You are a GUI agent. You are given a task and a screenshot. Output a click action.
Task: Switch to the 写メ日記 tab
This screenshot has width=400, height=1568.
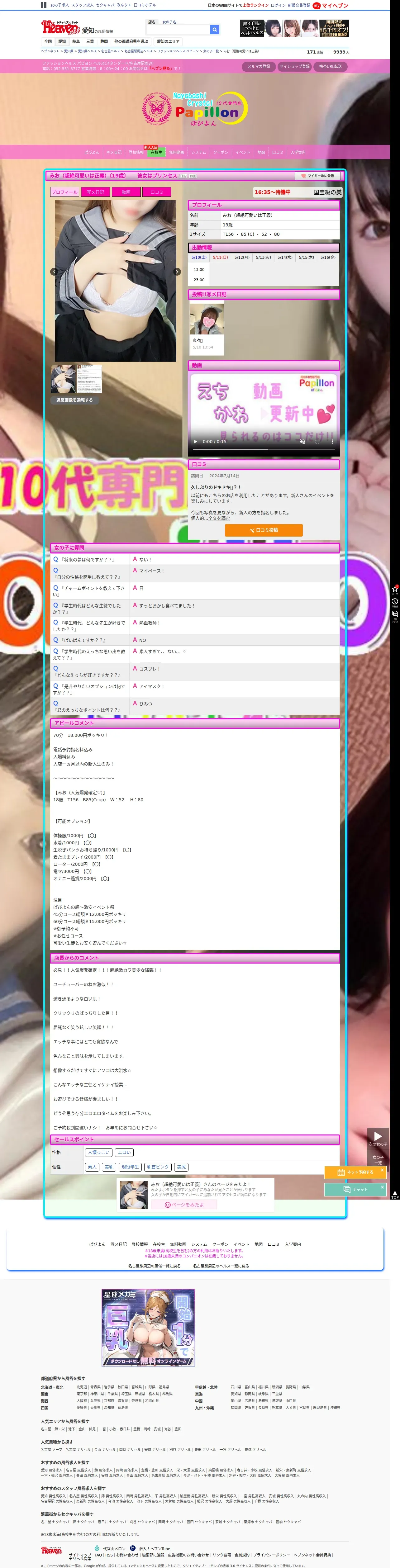[x=95, y=192]
